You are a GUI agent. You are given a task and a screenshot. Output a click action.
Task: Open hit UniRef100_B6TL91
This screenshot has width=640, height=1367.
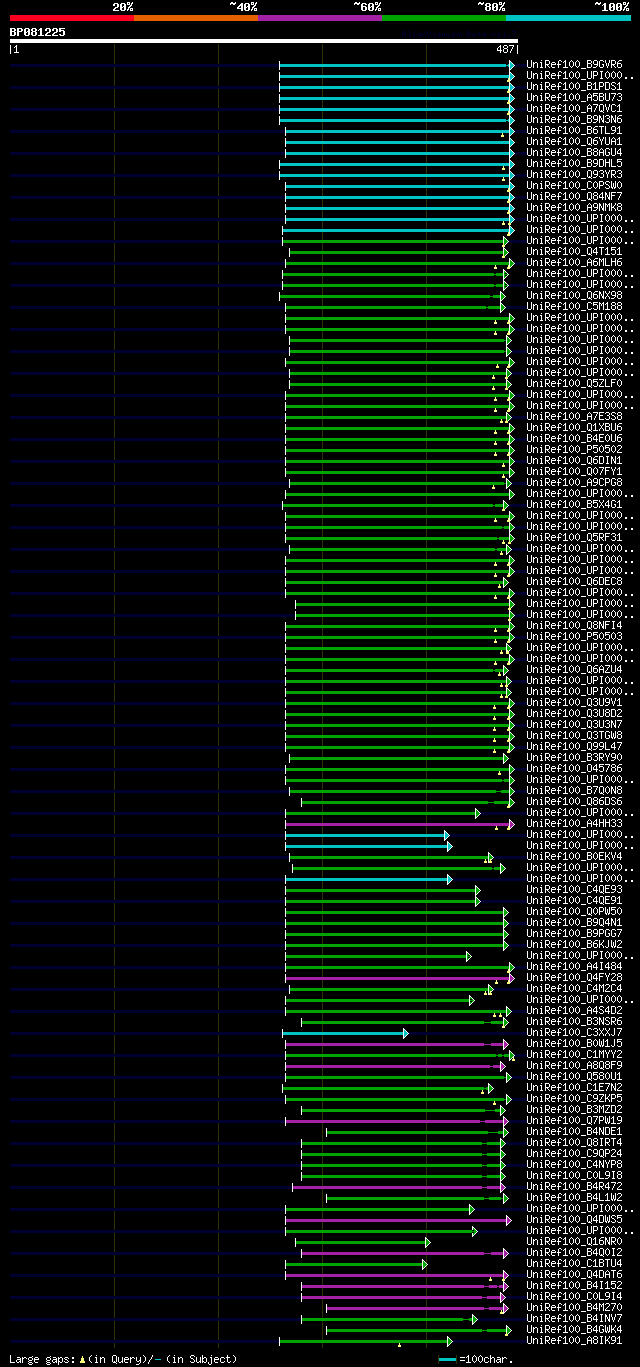(573, 130)
